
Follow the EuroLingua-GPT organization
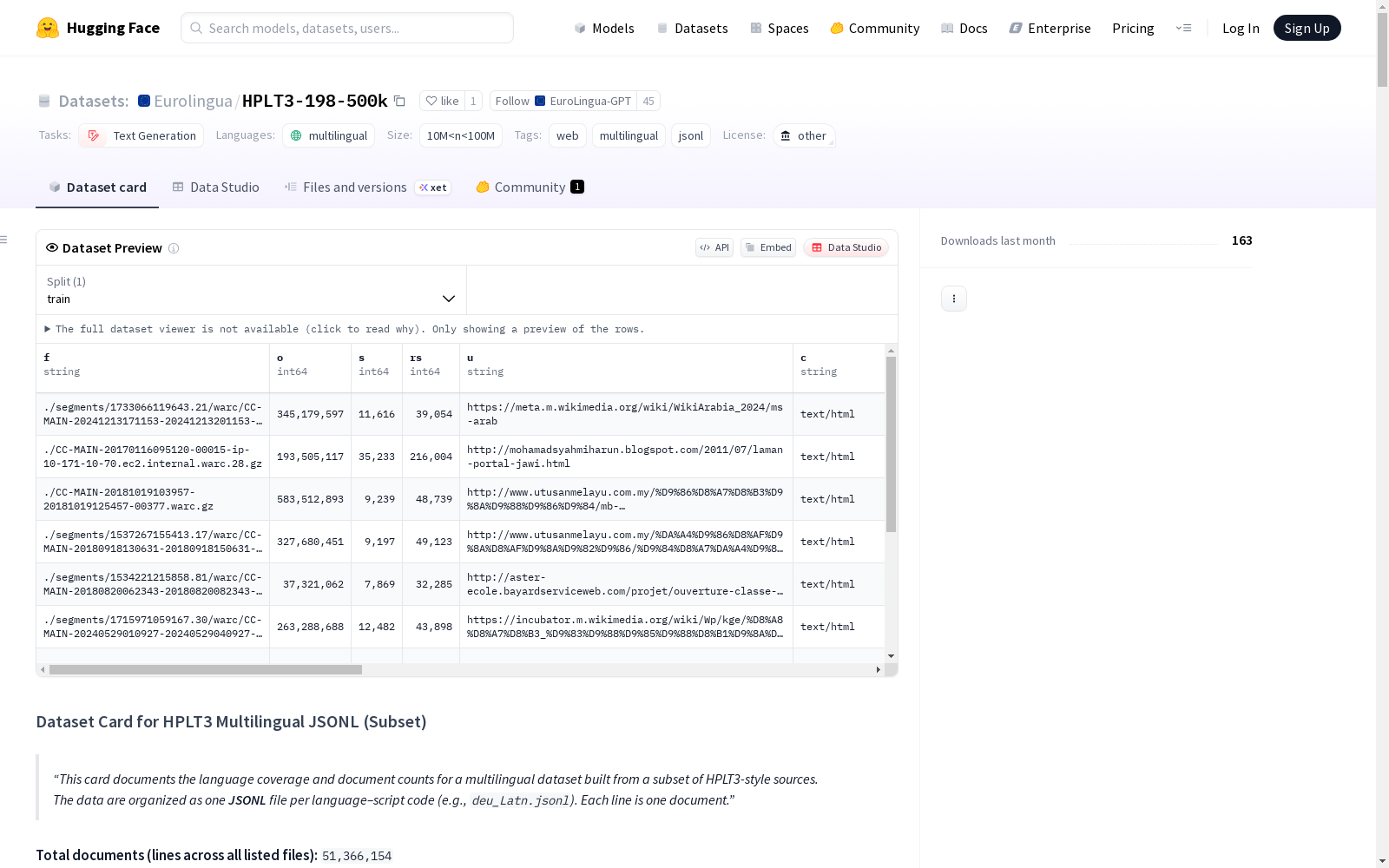coord(563,101)
